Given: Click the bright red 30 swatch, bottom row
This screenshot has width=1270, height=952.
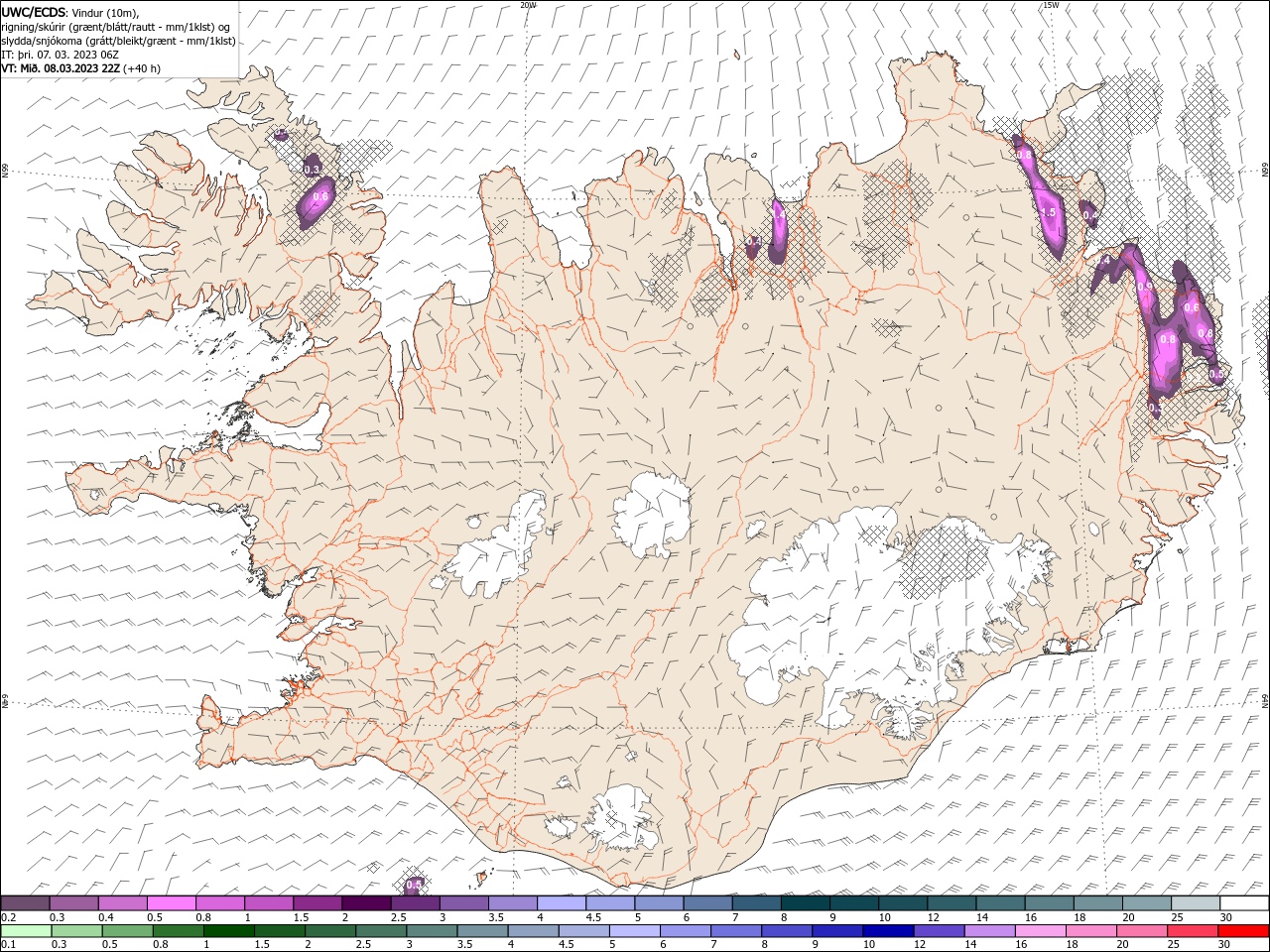Looking at the screenshot, I should [x=1243, y=931].
